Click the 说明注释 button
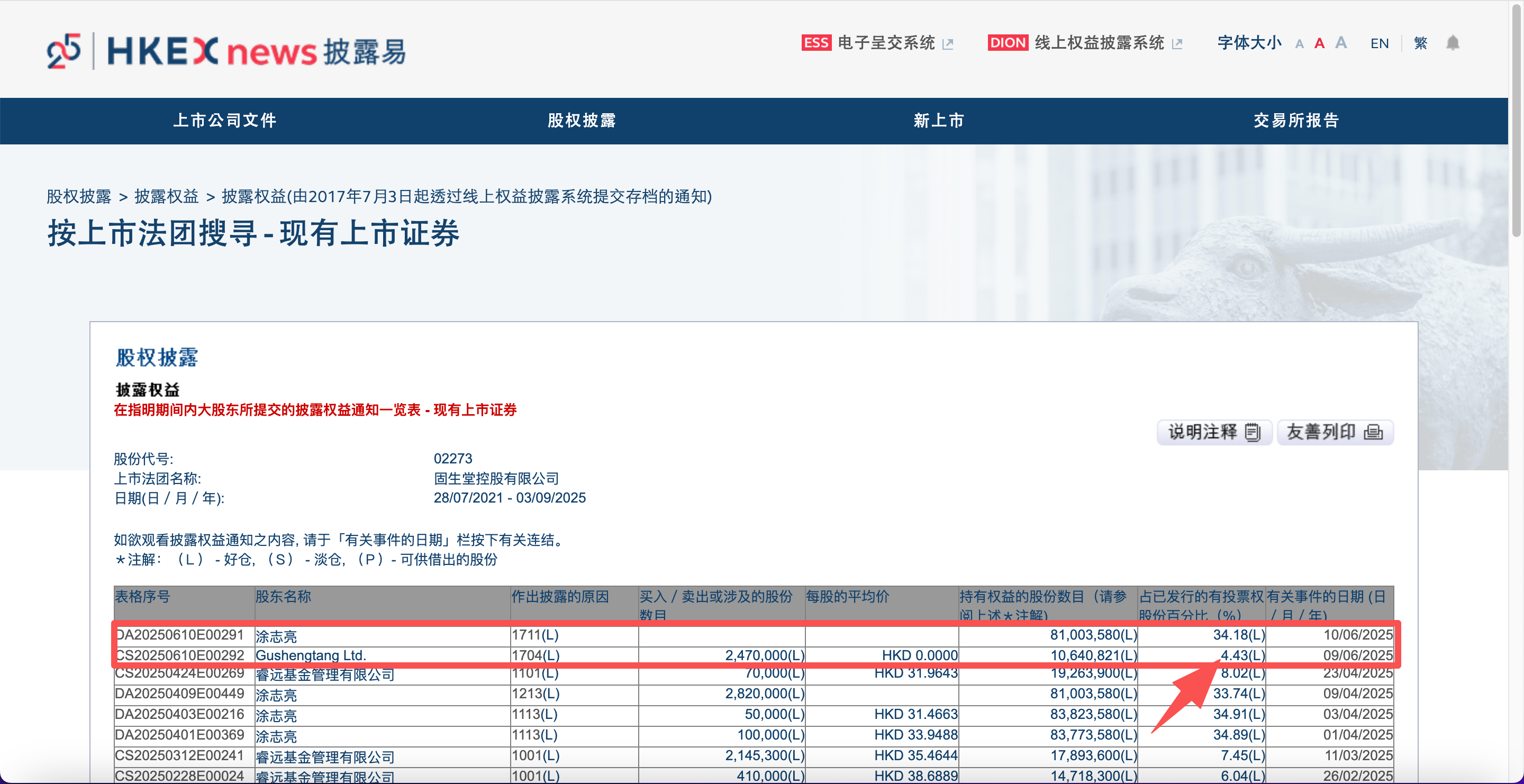Image resolution: width=1524 pixels, height=784 pixels. tap(1214, 432)
